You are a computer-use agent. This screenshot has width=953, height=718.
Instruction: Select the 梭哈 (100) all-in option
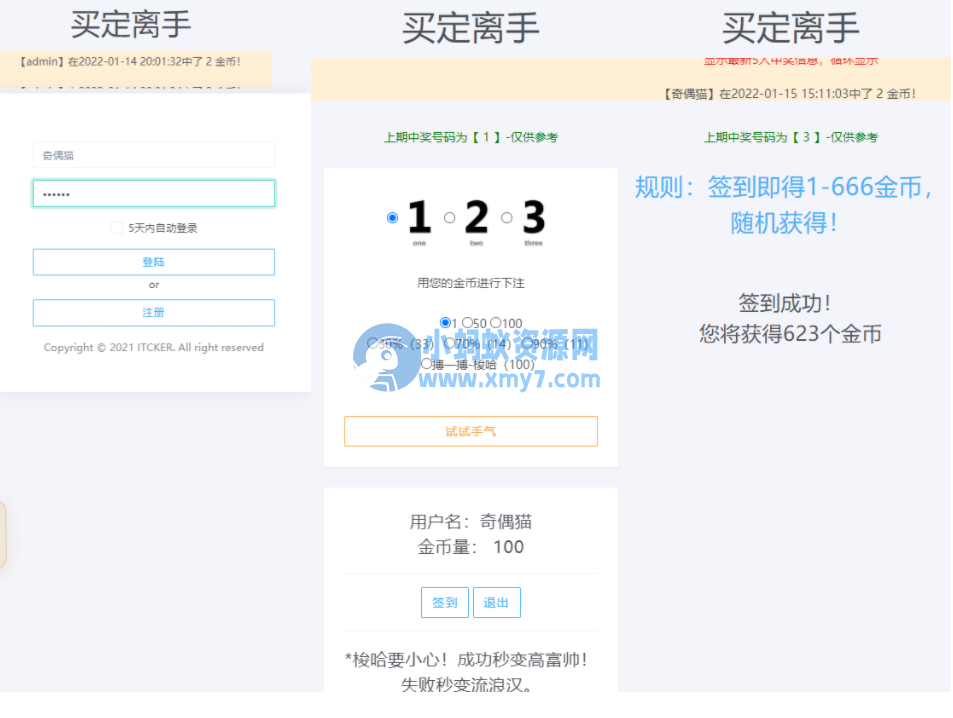click(428, 363)
